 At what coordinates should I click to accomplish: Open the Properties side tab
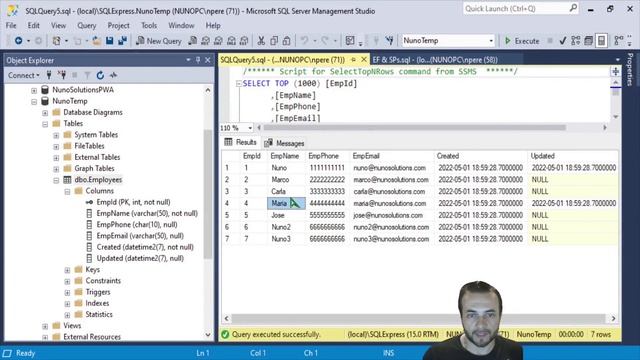(630, 69)
